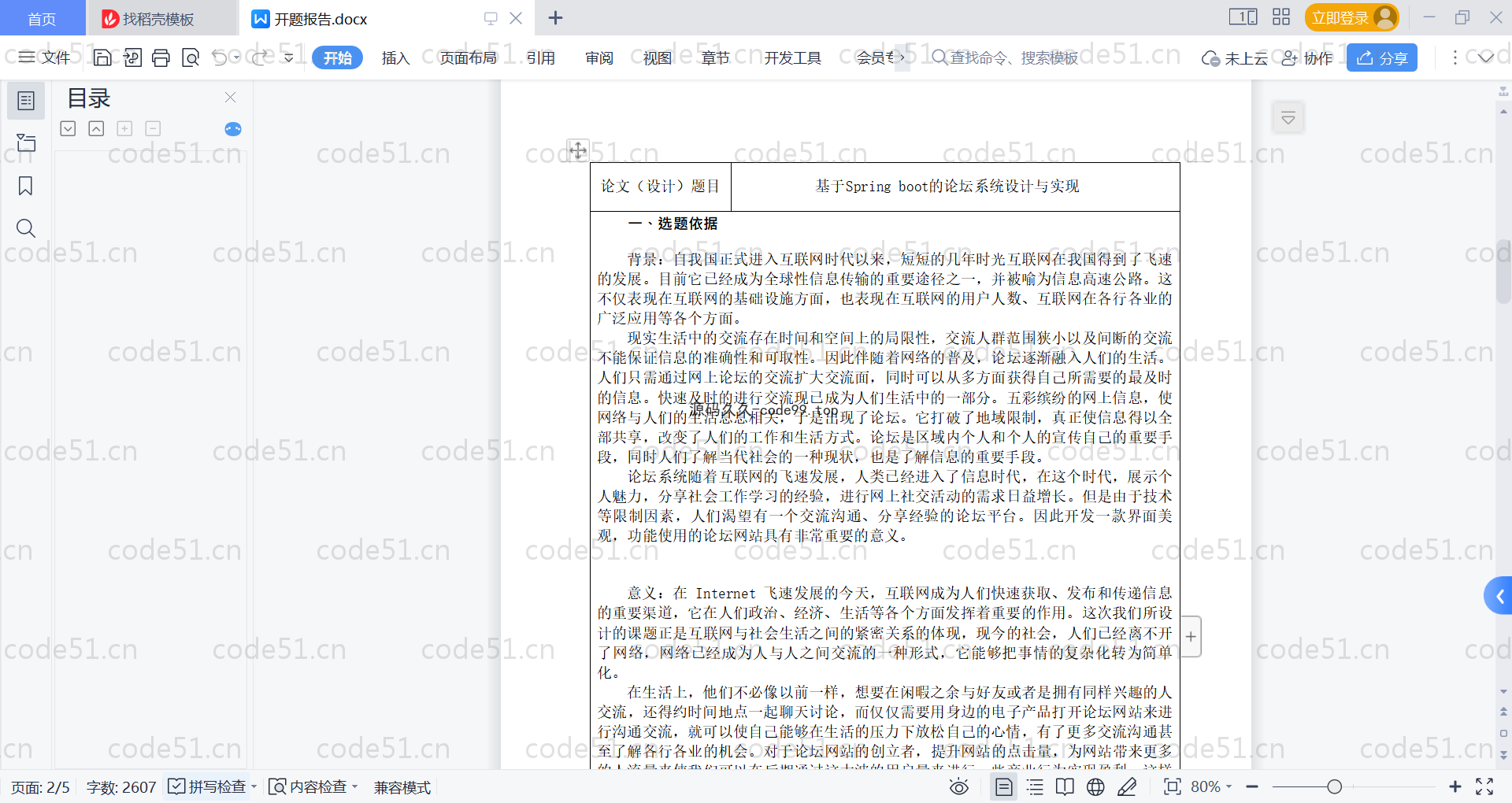Click the Print icon
The height and width of the screenshot is (803, 1512).
pos(161,57)
